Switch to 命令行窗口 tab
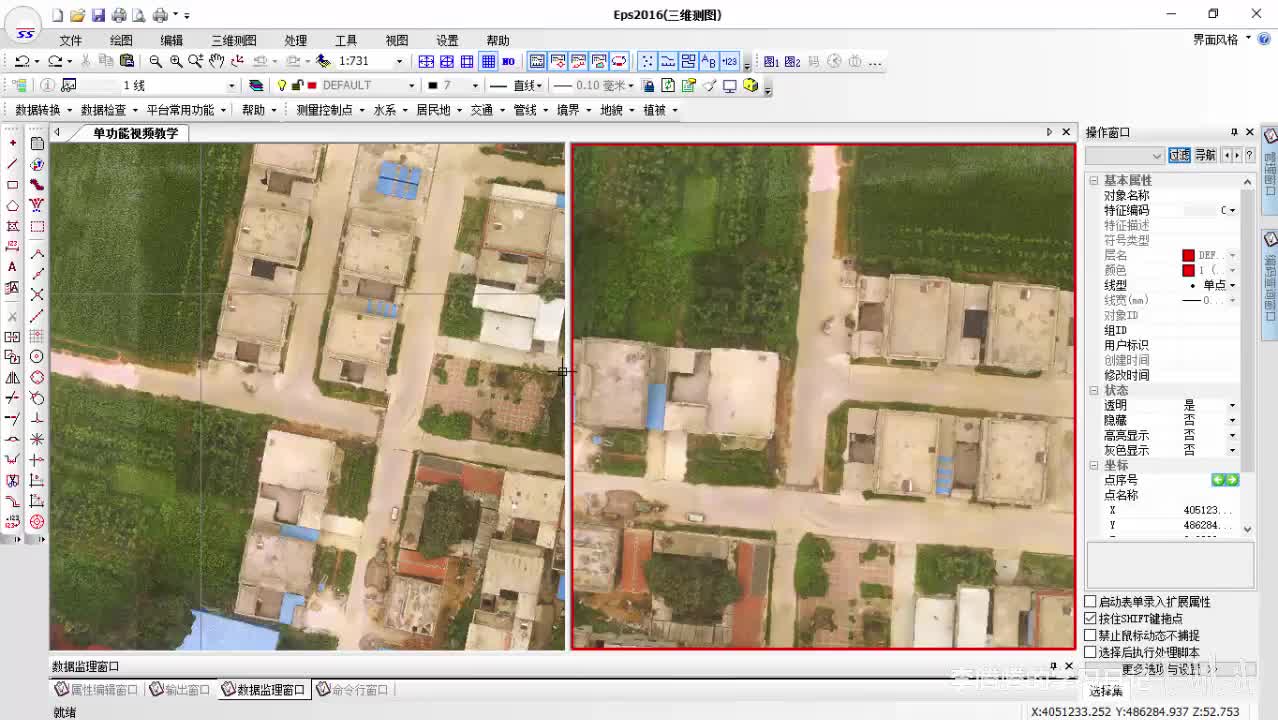Image resolution: width=1278 pixels, height=720 pixels. click(x=353, y=690)
